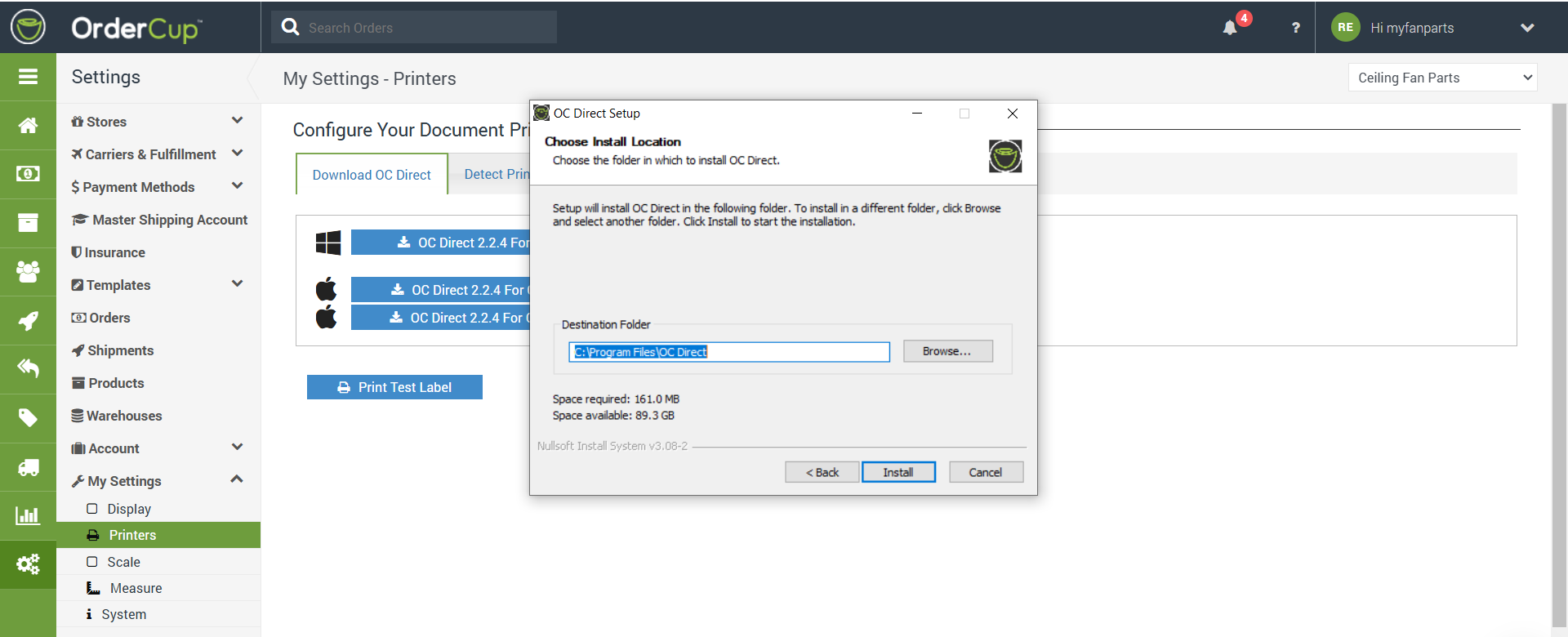Switch to the Download OC Direct tab
Screen dimensions: 1568x637
tap(372, 174)
